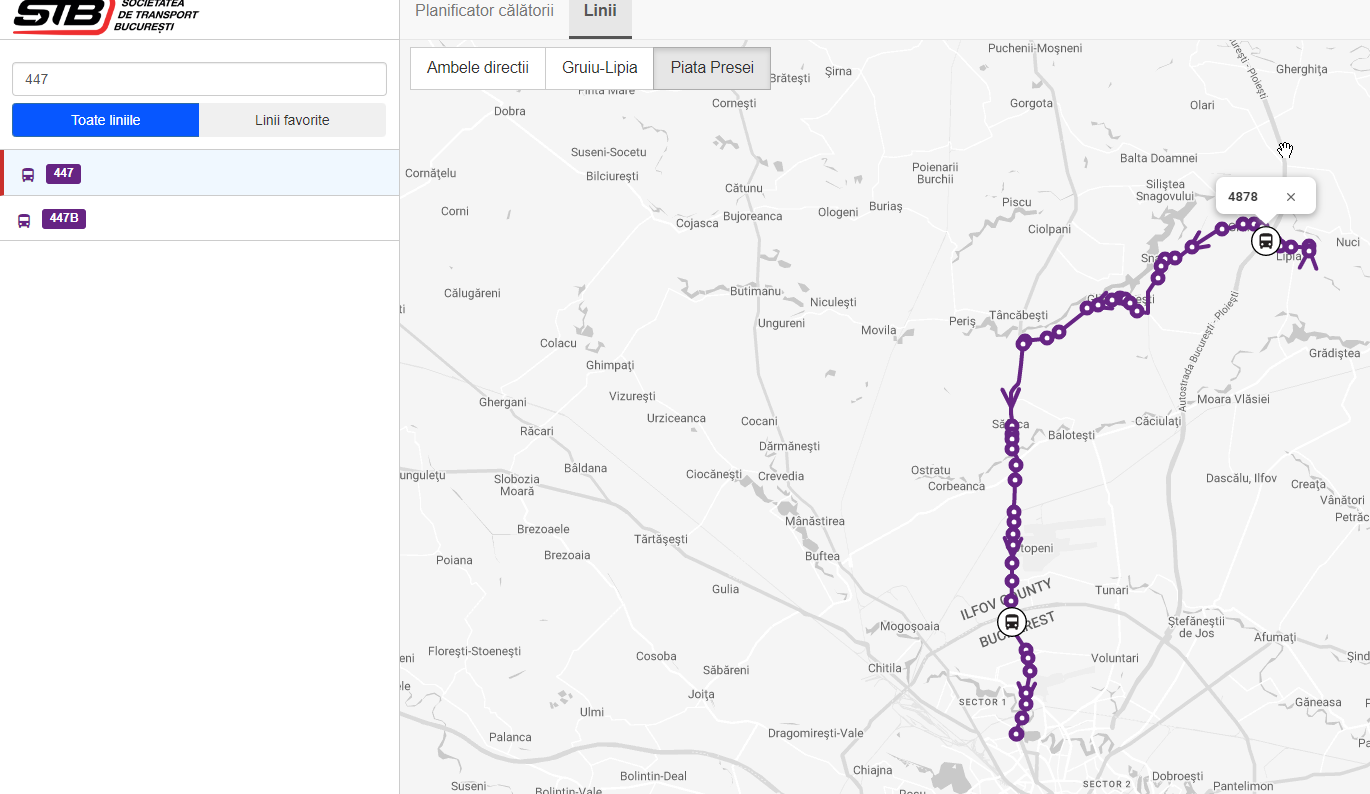This screenshot has width=1370, height=794.
Task: Open the Planificator călătorii tab
Action: click(484, 11)
